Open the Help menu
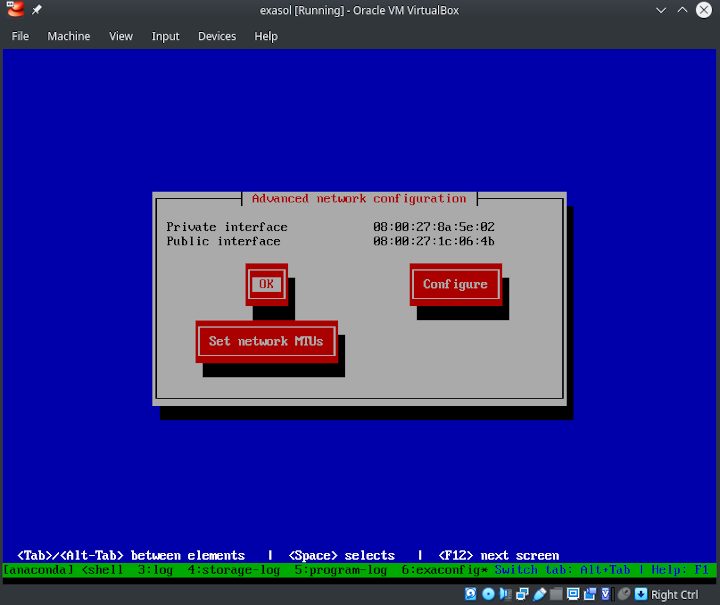 click(266, 36)
